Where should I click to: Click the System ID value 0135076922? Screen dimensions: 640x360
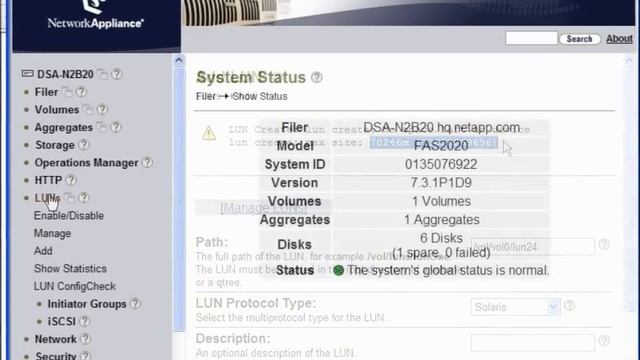pyautogui.click(x=441, y=164)
